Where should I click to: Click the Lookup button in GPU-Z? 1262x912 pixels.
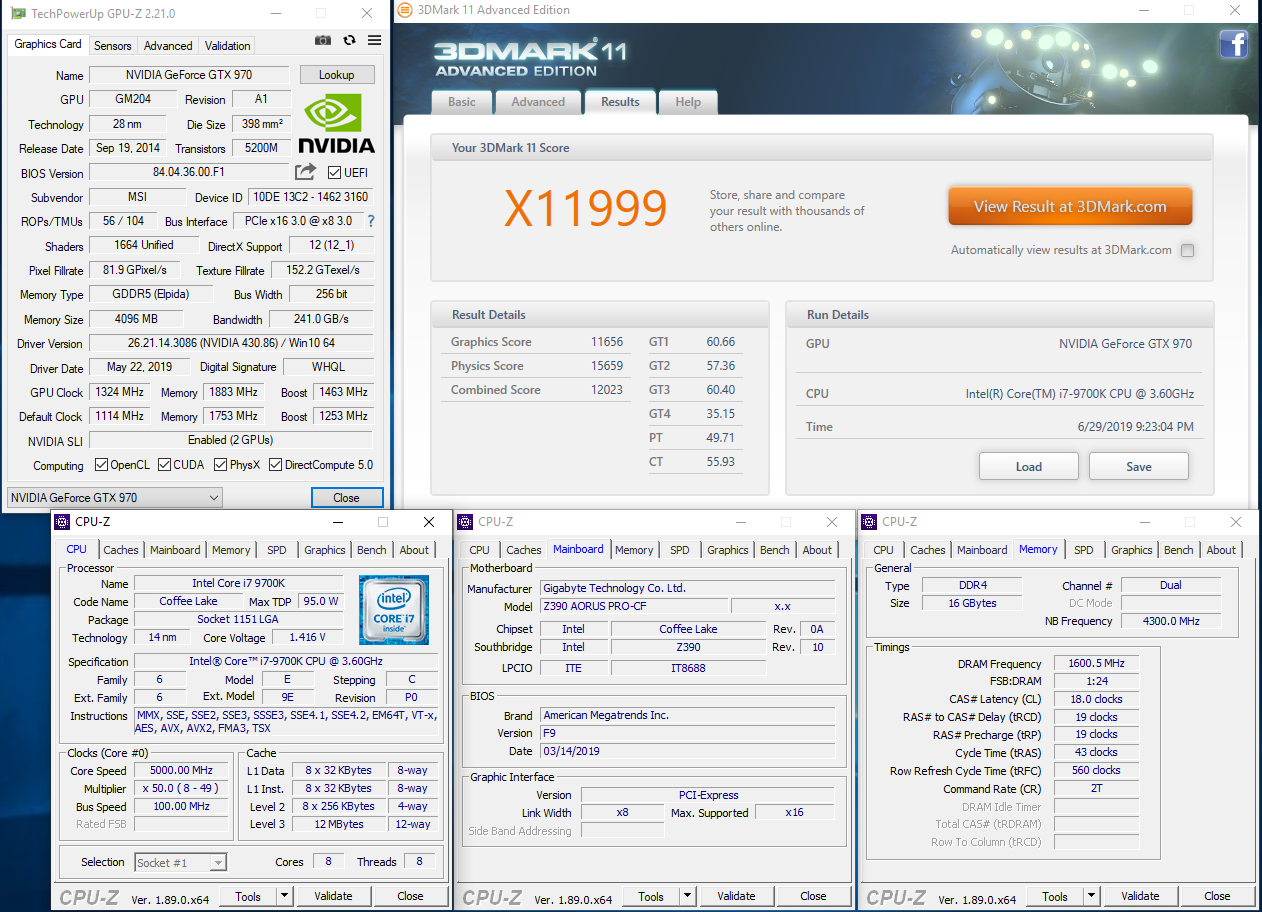click(x=336, y=75)
